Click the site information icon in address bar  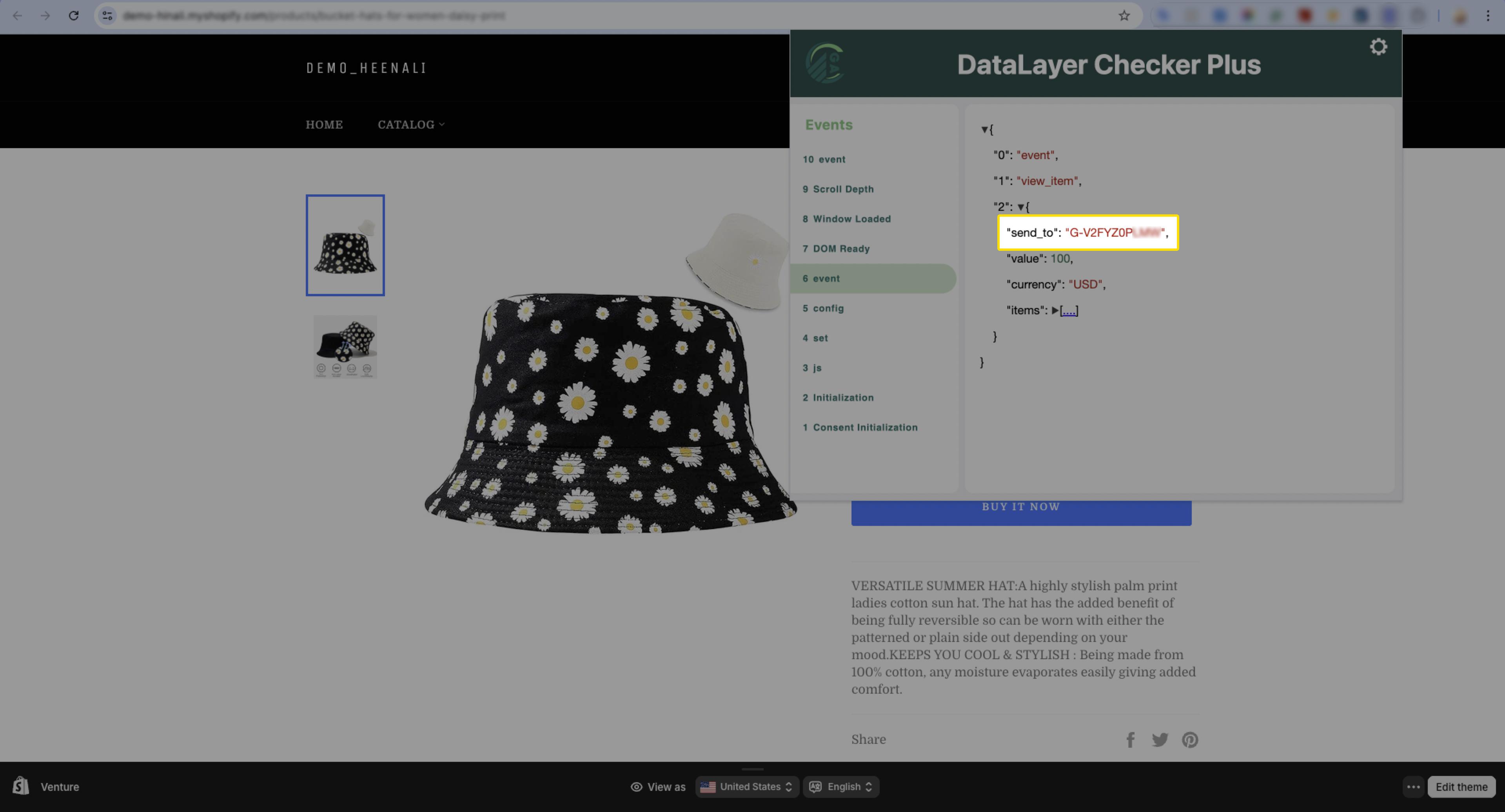107,16
